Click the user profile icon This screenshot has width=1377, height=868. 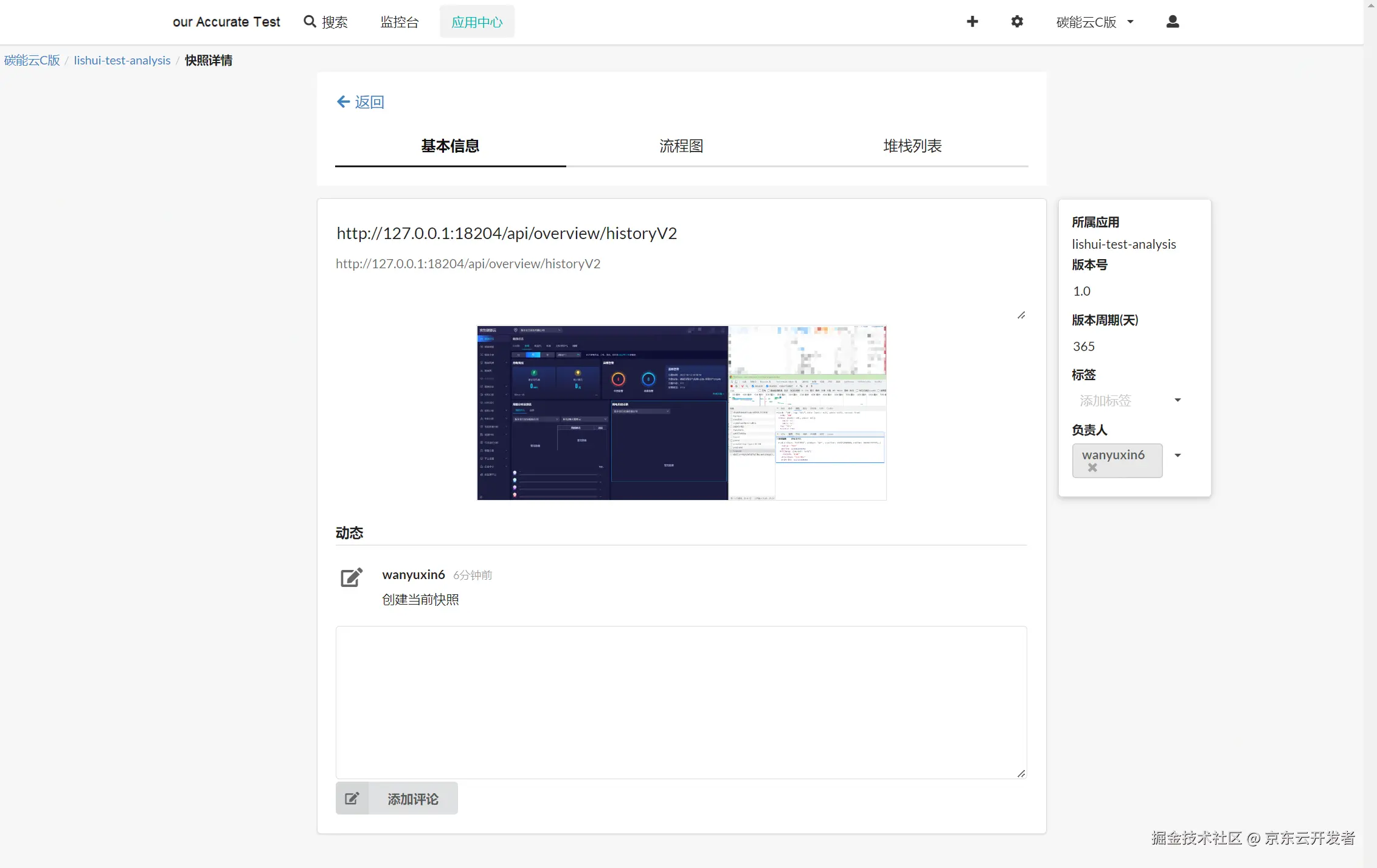pyautogui.click(x=1172, y=21)
